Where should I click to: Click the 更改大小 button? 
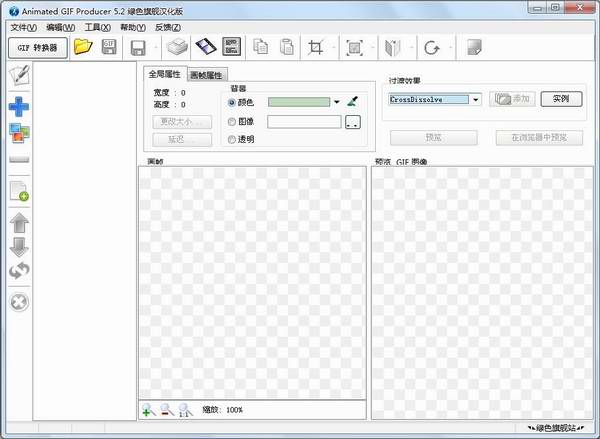tap(182, 122)
